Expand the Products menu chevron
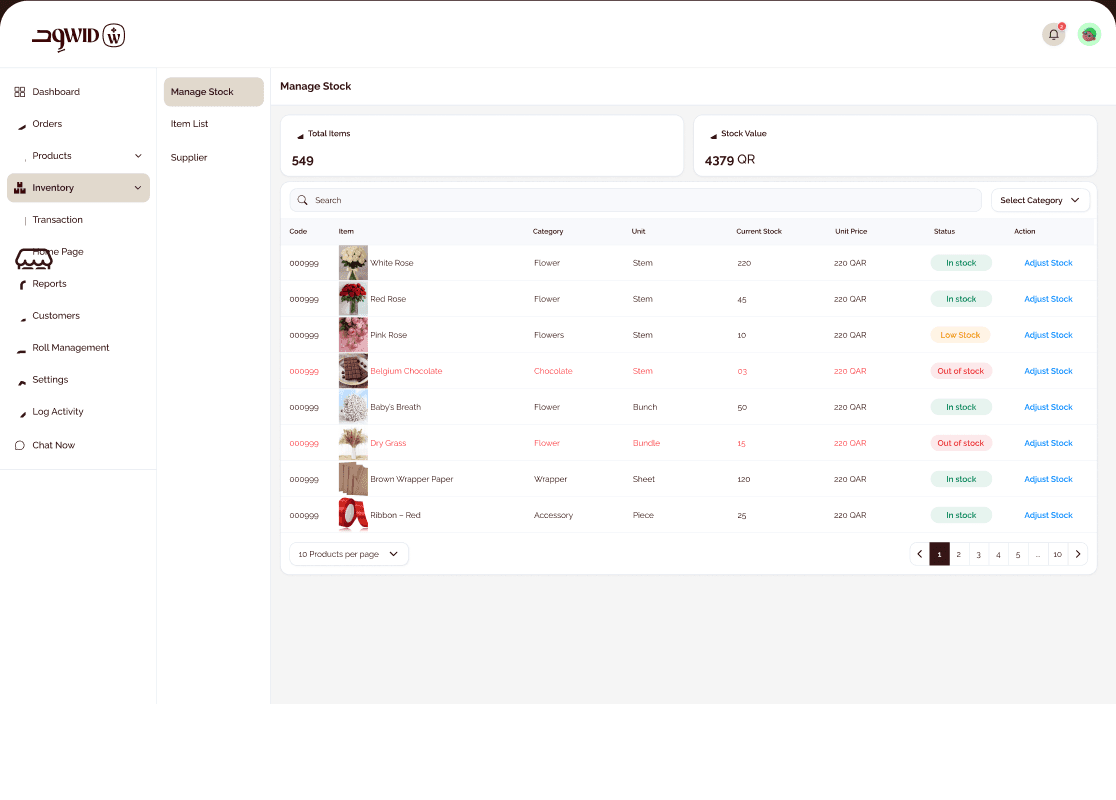Image resolution: width=1116 pixels, height=800 pixels. coord(138,156)
